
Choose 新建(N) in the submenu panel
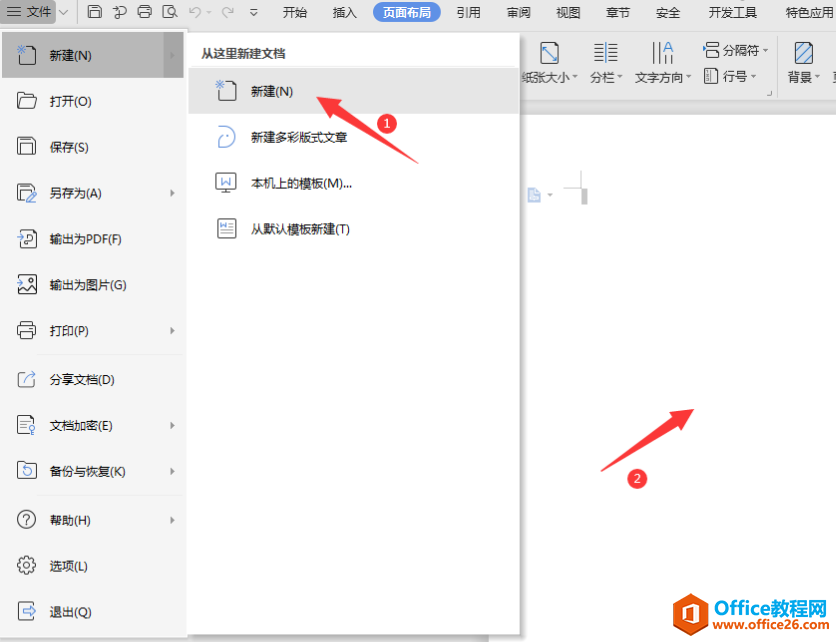click(x=353, y=91)
